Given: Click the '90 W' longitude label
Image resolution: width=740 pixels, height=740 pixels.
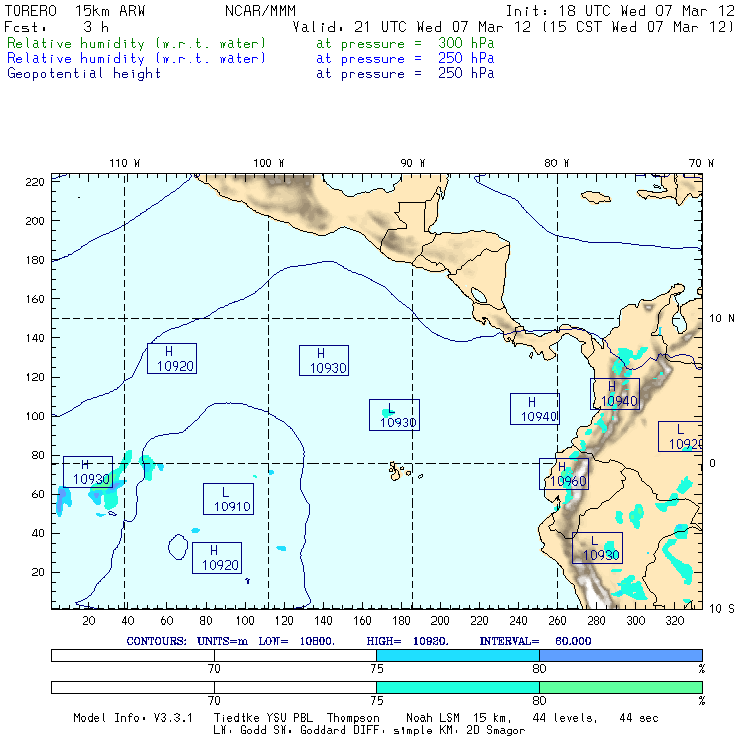Looking at the screenshot, I should click(x=412, y=163).
